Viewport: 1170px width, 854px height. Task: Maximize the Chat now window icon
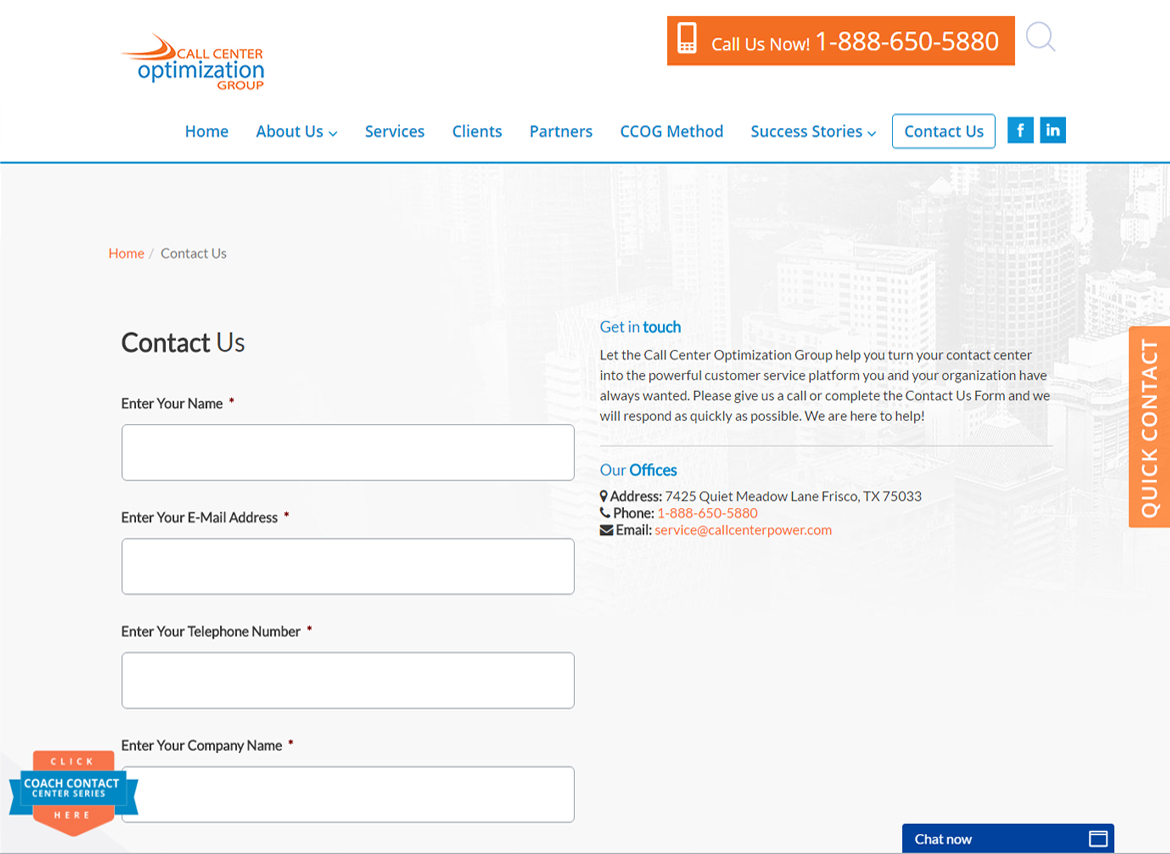point(1098,839)
